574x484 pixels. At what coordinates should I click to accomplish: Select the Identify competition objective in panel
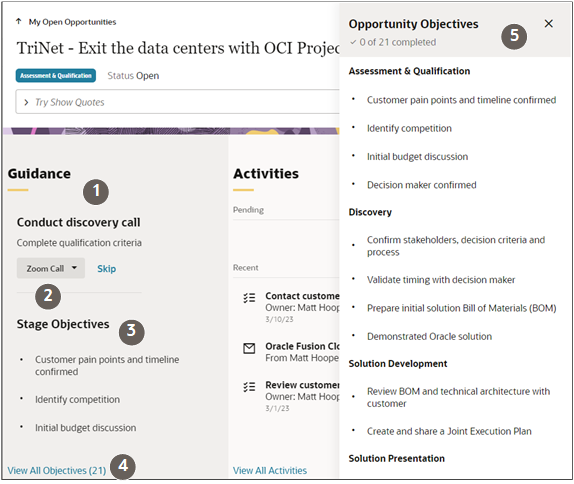409,129
